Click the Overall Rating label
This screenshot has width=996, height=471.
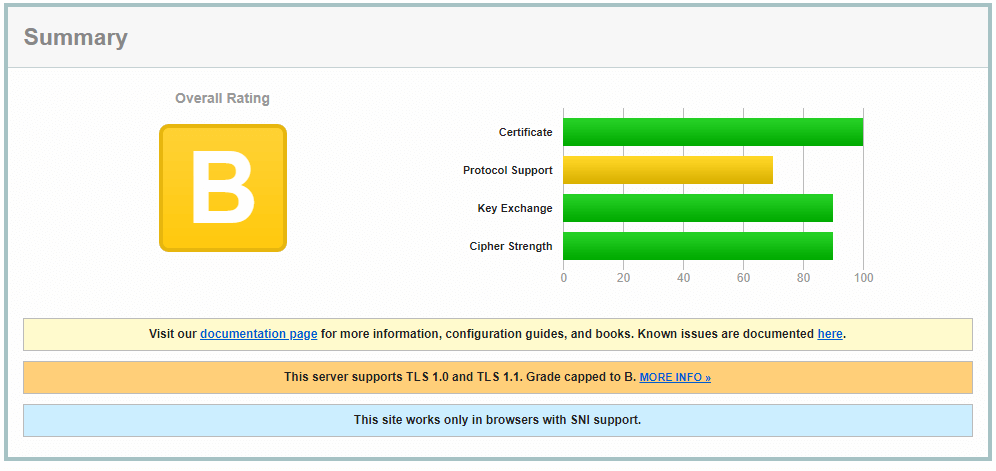(x=222, y=99)
